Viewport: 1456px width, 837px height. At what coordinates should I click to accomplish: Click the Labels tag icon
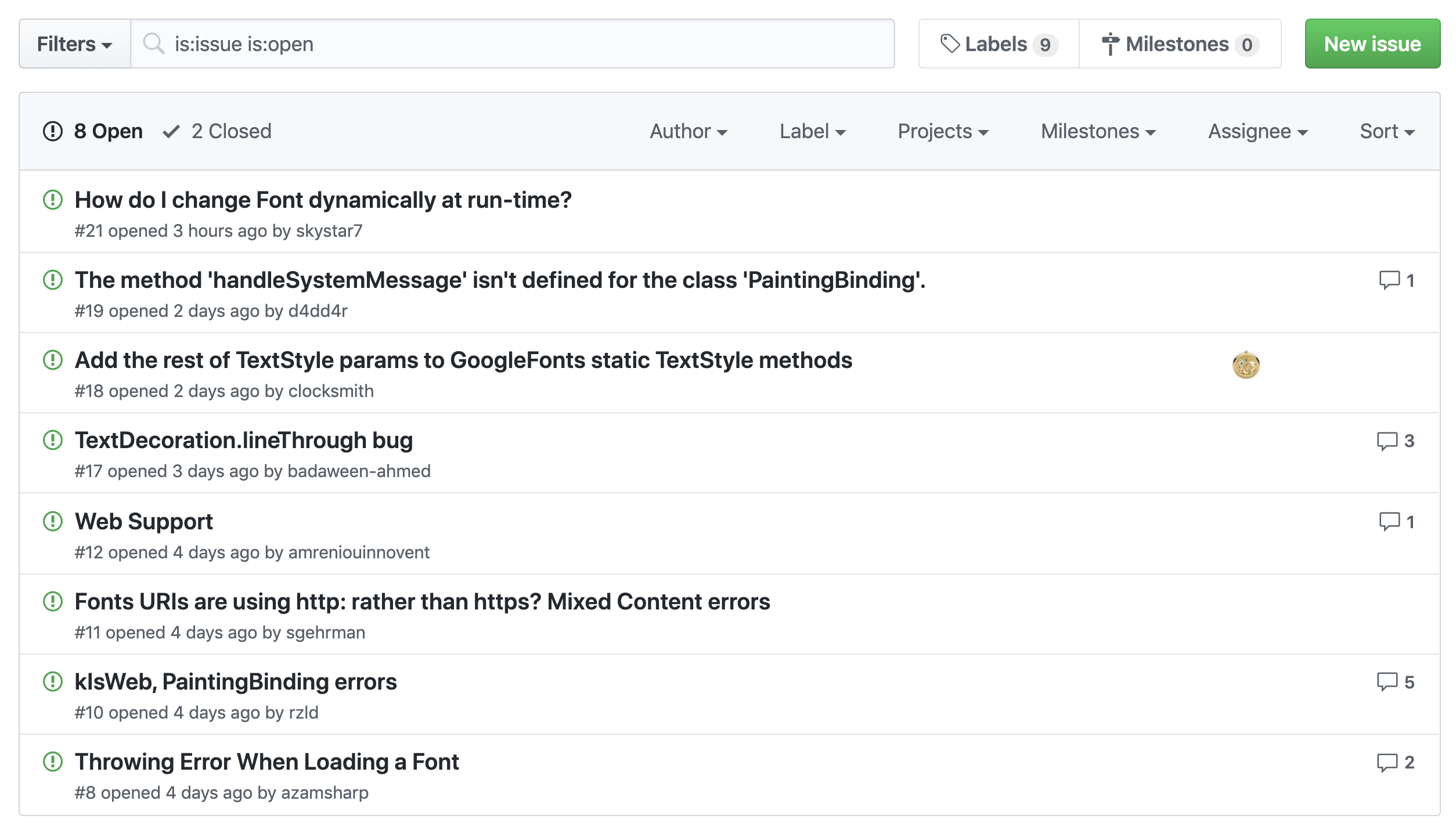(x=952, y=42)
